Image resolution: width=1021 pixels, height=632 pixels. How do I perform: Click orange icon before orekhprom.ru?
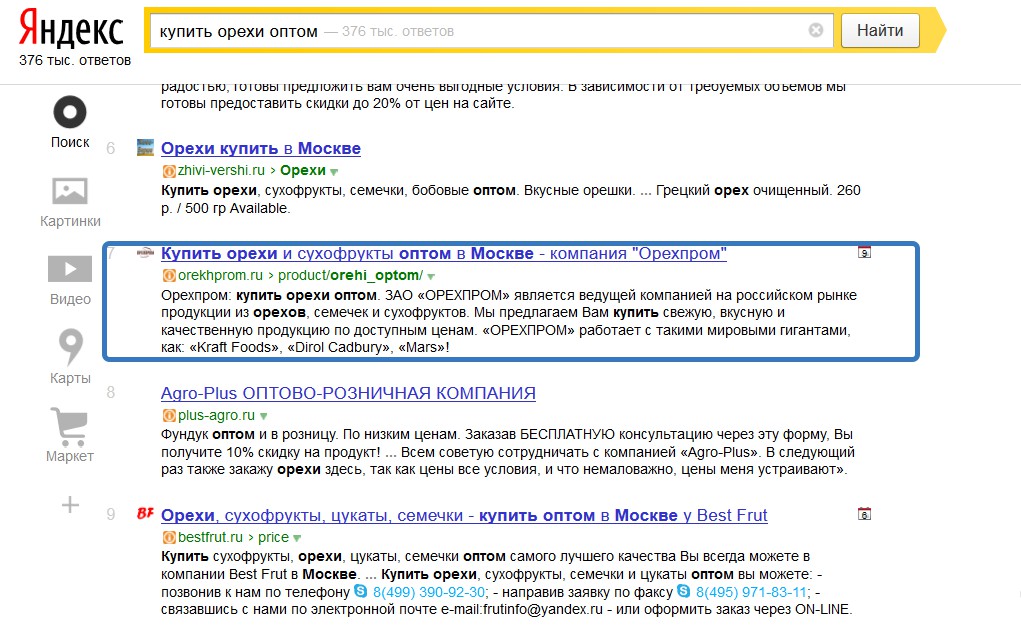click(x=169, y=275)
